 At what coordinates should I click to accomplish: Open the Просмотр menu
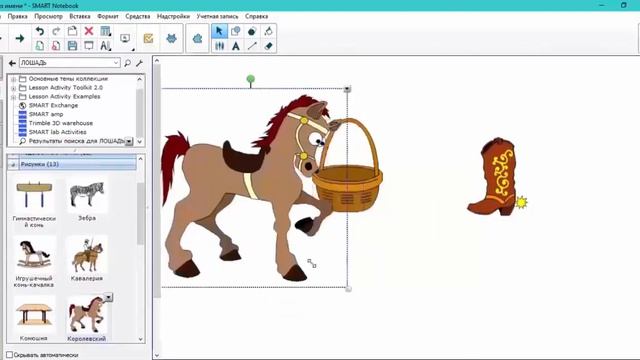[49, 16]
